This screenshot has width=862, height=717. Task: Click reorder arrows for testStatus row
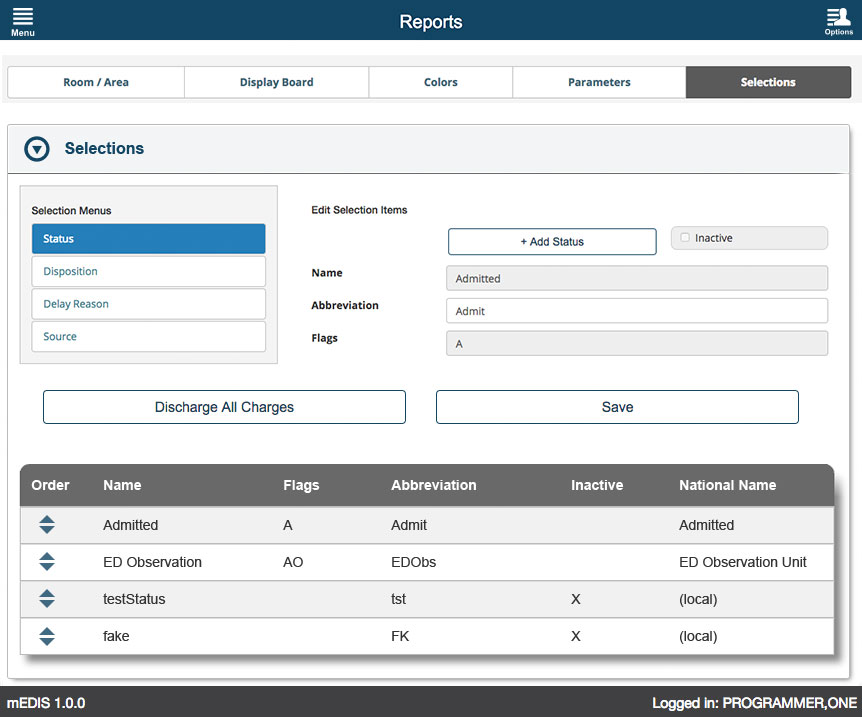point(47,598)
